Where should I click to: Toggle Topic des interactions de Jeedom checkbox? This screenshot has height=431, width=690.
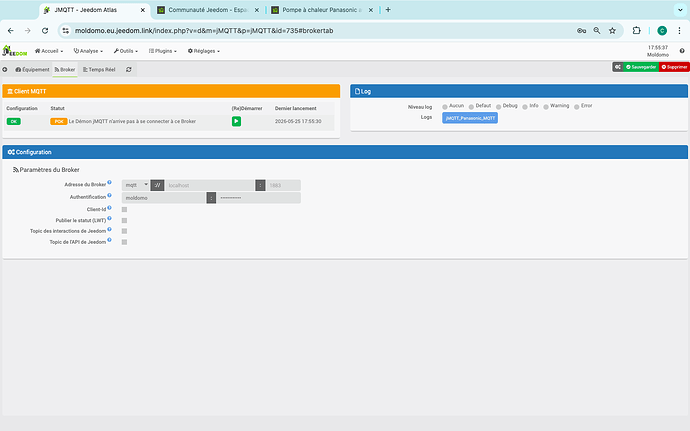click(125, 231)
